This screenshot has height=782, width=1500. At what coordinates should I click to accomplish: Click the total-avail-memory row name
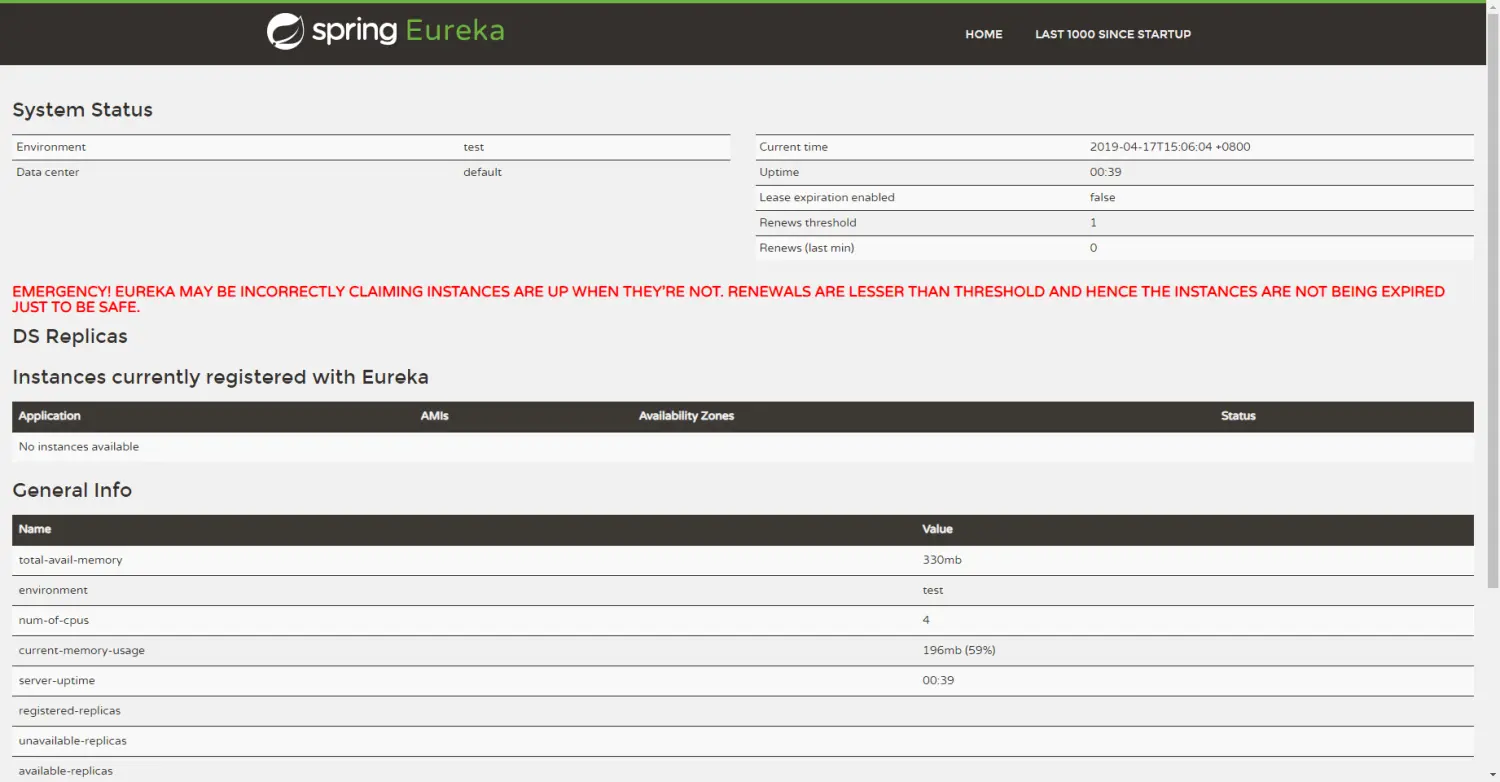click(x=70, y=560)
